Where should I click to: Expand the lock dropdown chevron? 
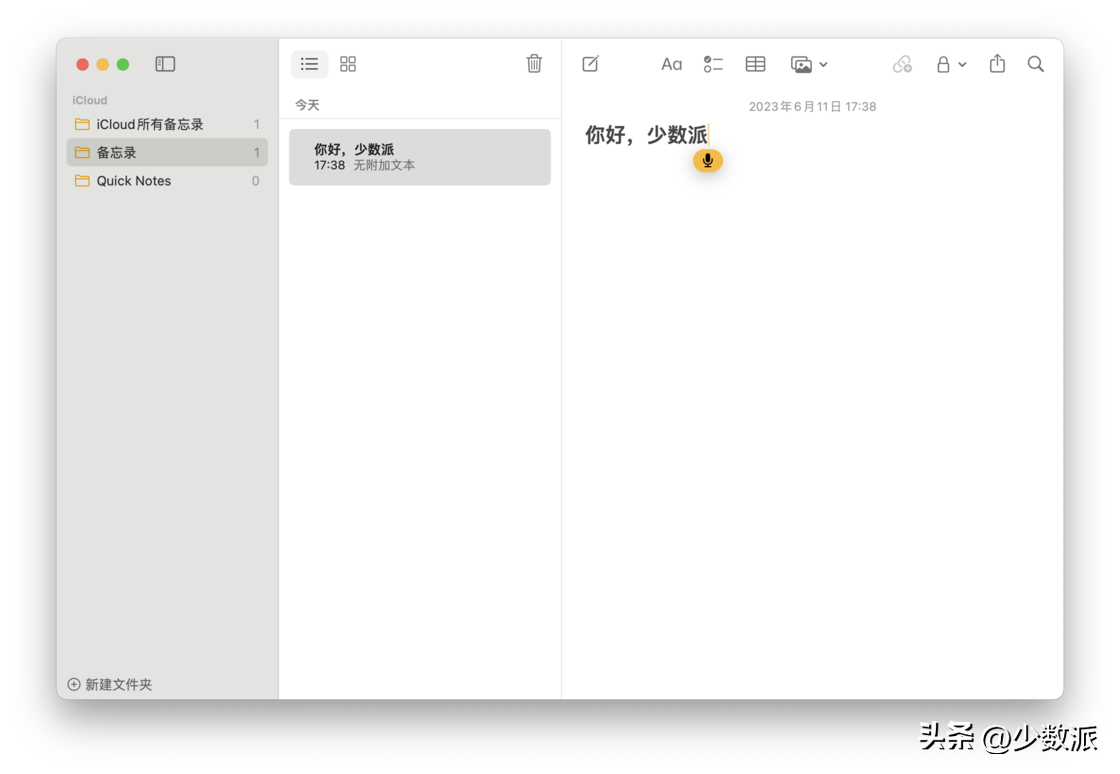pos(962,64)
